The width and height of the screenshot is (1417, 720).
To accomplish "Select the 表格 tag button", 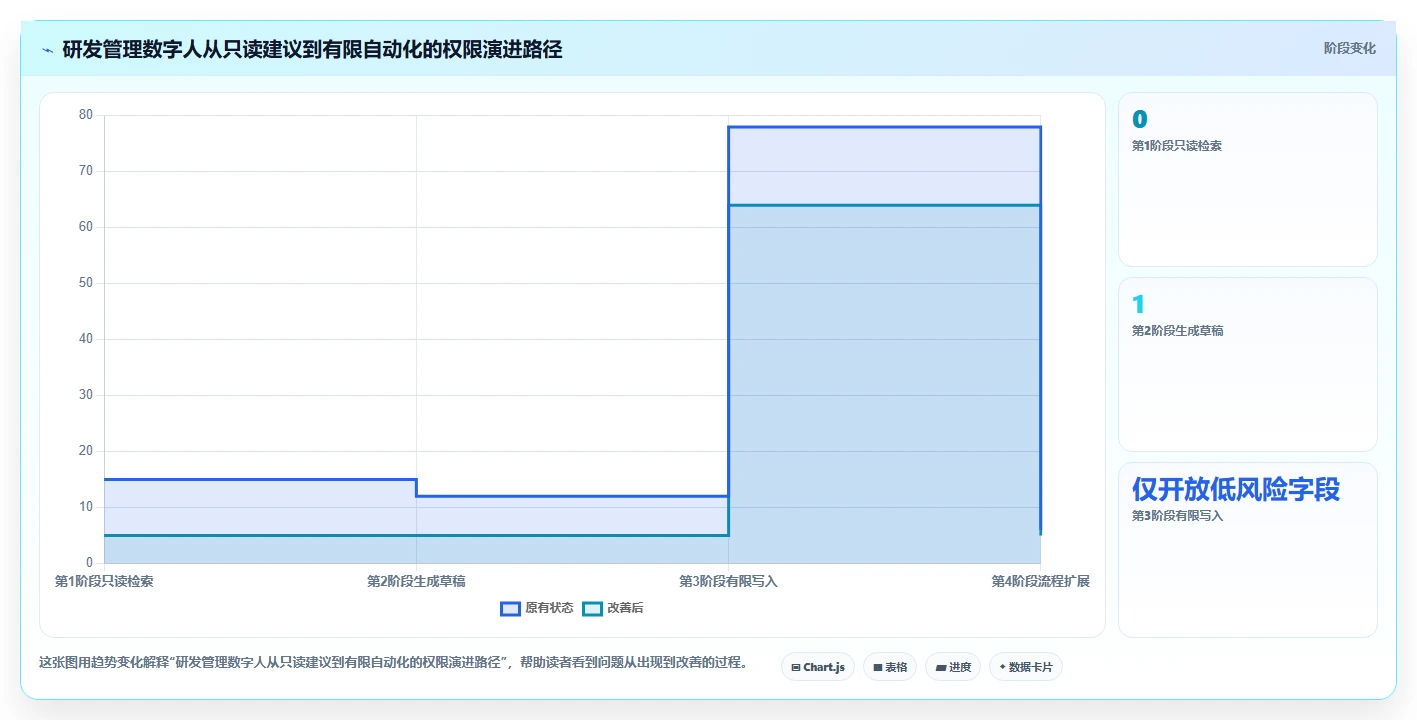I will 889,667.
